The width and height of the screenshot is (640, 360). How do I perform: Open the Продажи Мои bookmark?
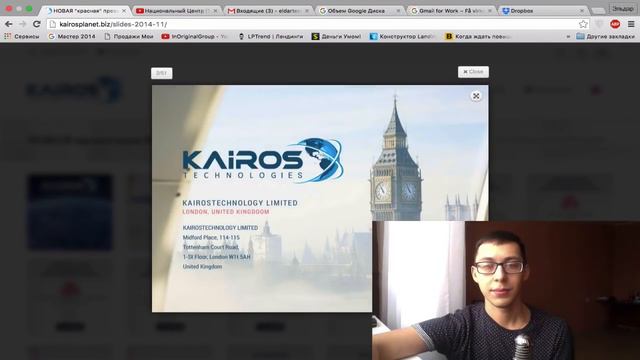tap(129, 37)
